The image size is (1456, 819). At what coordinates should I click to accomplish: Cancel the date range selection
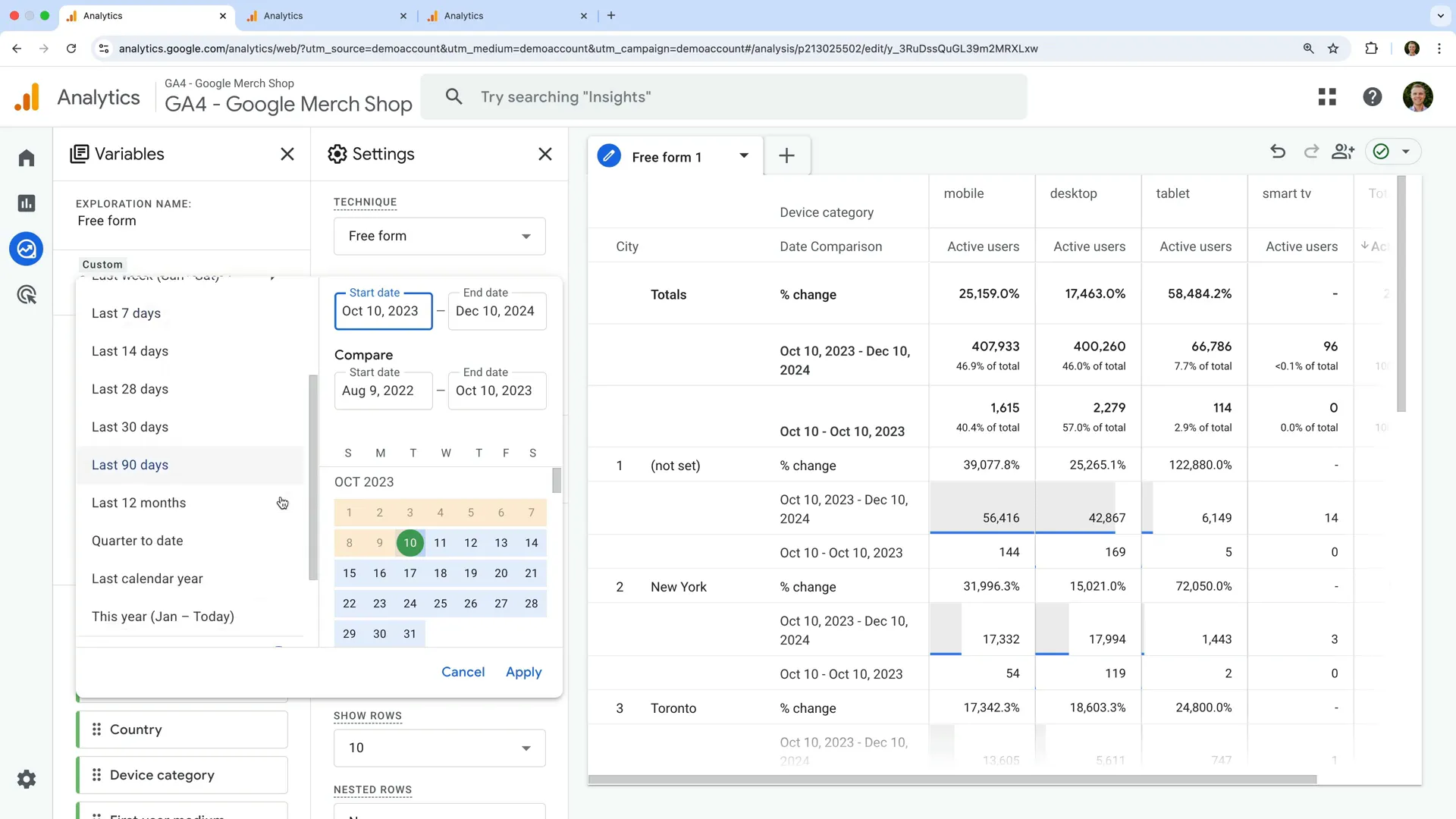(463, 672)
